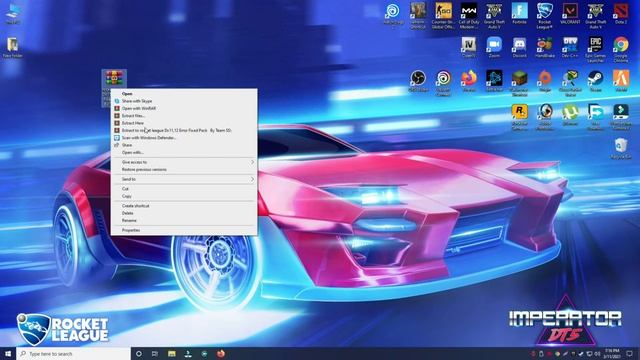This screenshot has width=640, height=360.
Task: Open the Ubisoft Connect desktop icon
Action: 443,83
